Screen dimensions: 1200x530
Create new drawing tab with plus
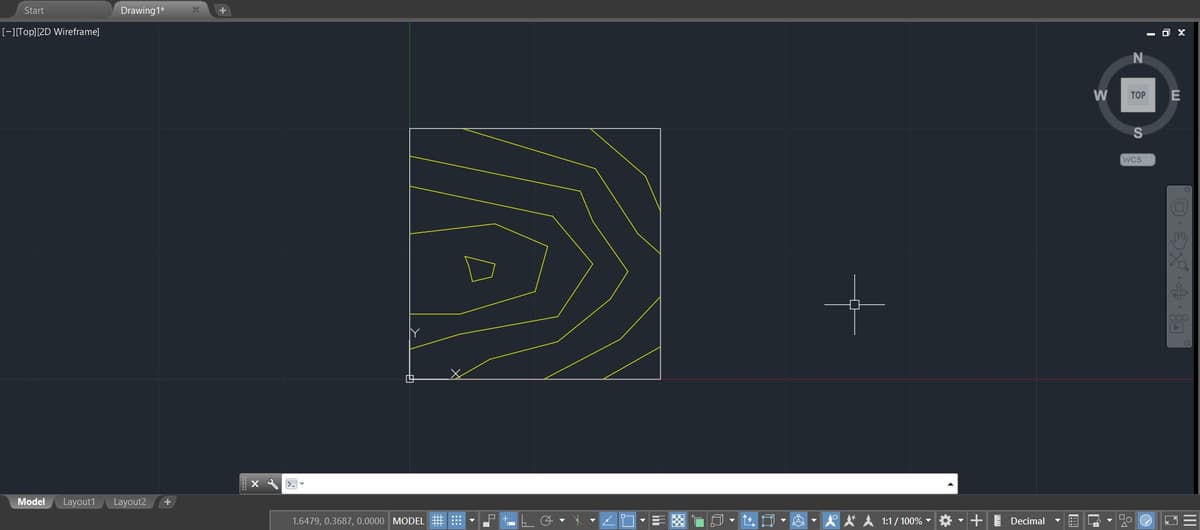pyautogui.click(x=223, y=11)
